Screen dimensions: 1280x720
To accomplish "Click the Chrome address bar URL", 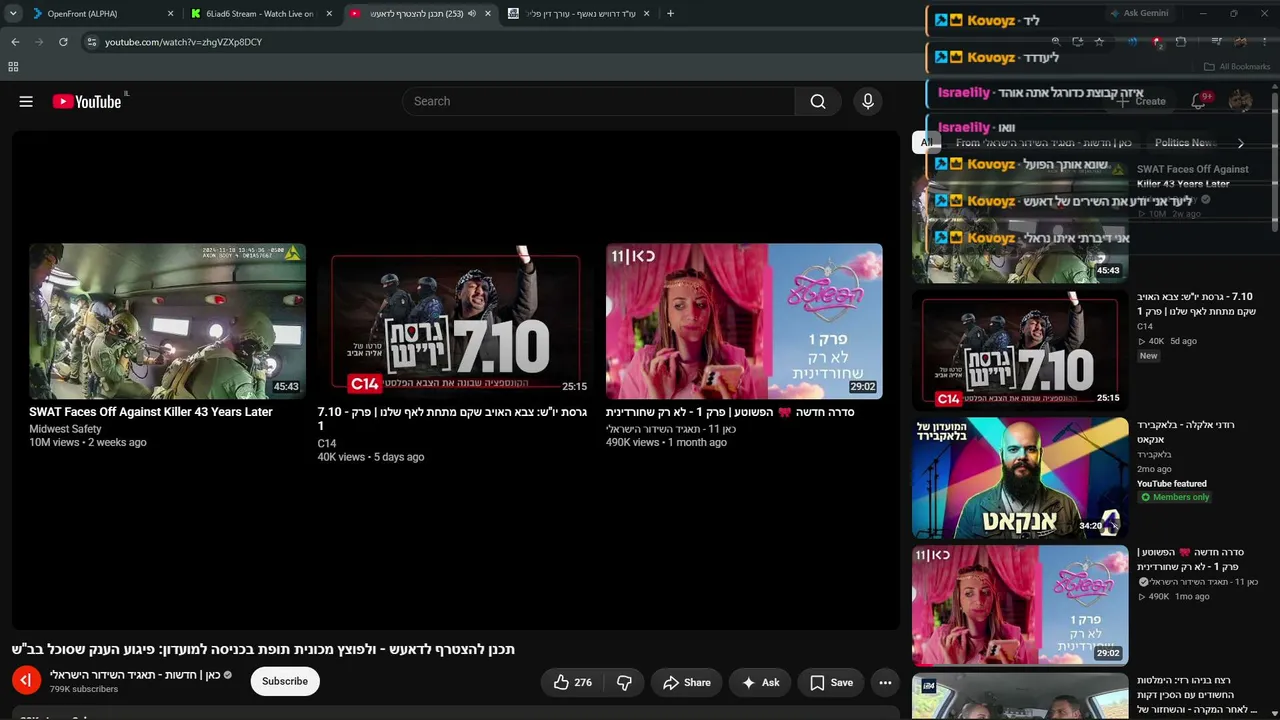I will 184,42.
